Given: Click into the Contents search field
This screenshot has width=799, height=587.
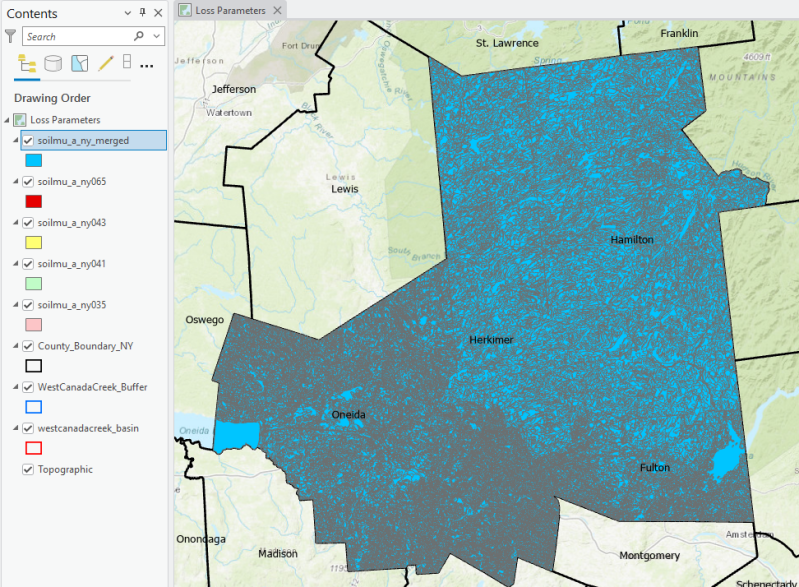Looking at the screenshot, I should [x=75, y=36].
